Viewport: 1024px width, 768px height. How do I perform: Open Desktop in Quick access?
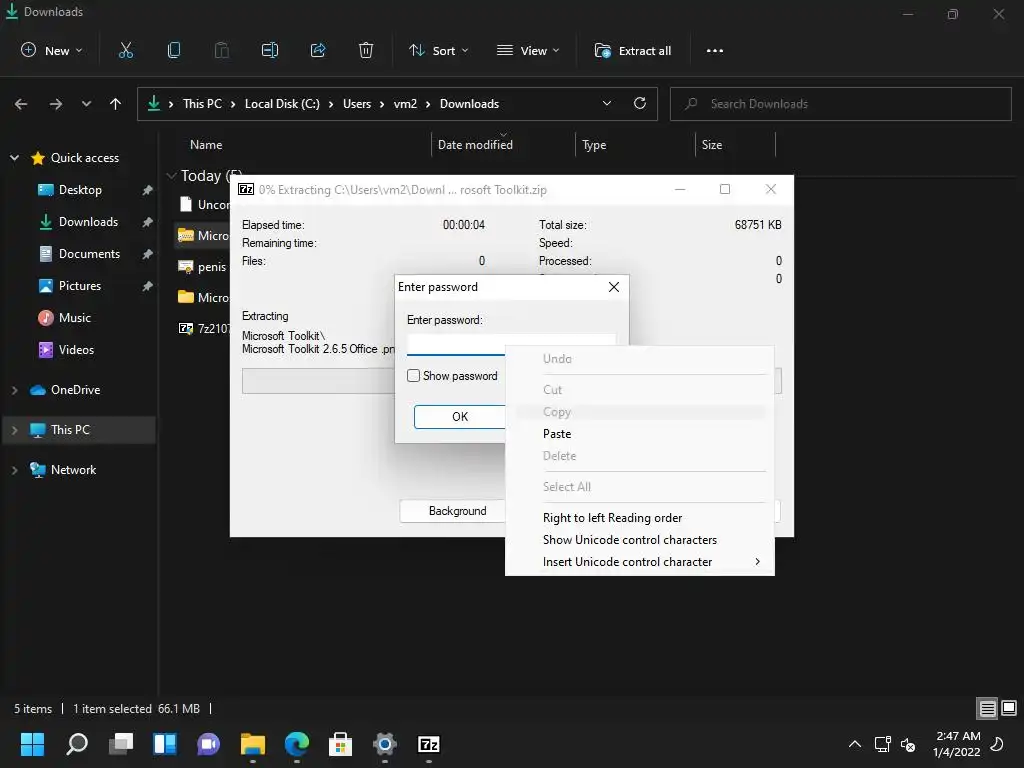pyautogui.click(x=80, y=190)
